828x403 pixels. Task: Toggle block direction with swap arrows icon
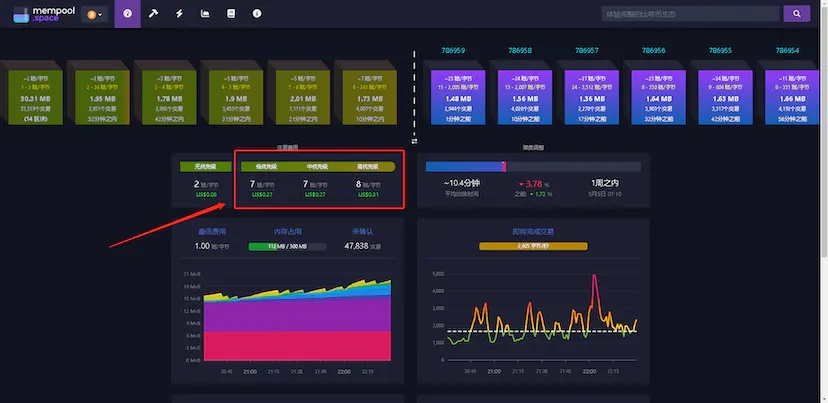(x=414, y=141)
